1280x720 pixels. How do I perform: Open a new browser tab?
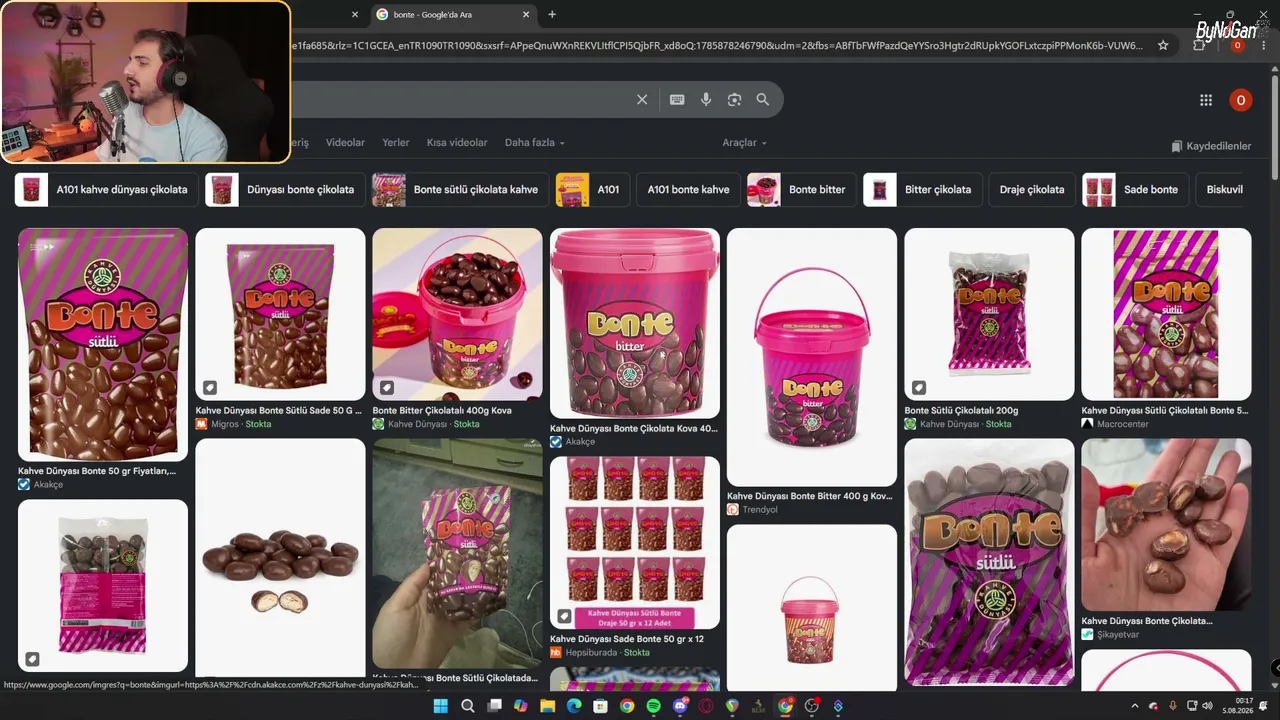[x=552, y=15]
